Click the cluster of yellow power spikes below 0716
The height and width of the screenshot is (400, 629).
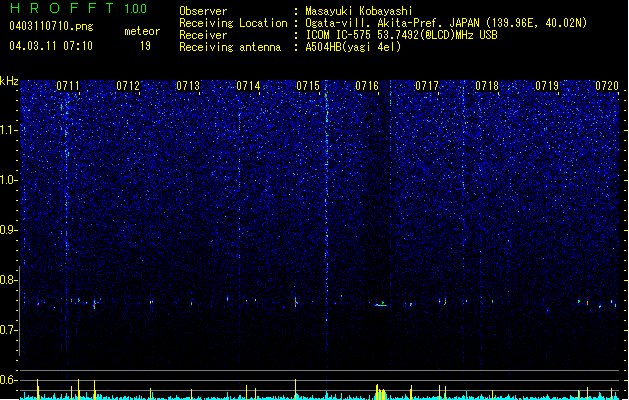pos(381,392)
